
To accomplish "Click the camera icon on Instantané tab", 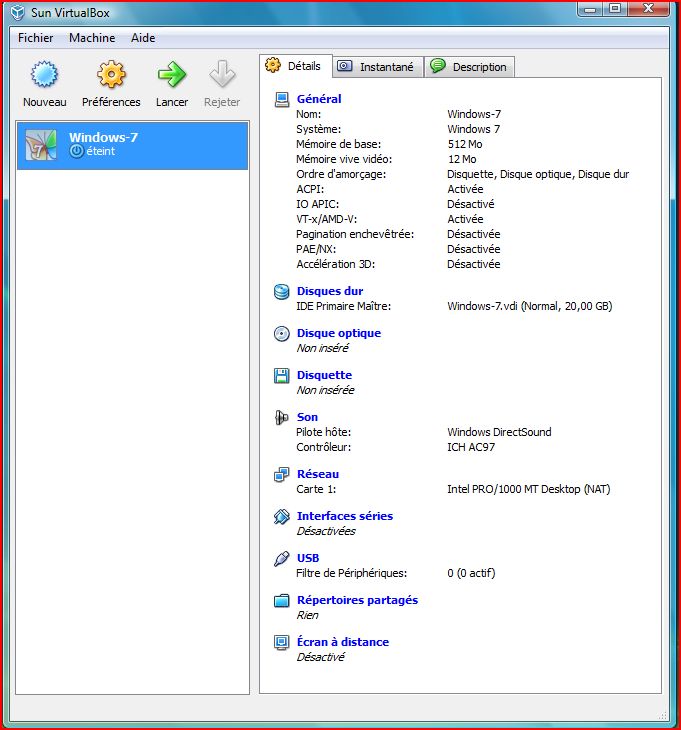I will click(x=344, y=66).
